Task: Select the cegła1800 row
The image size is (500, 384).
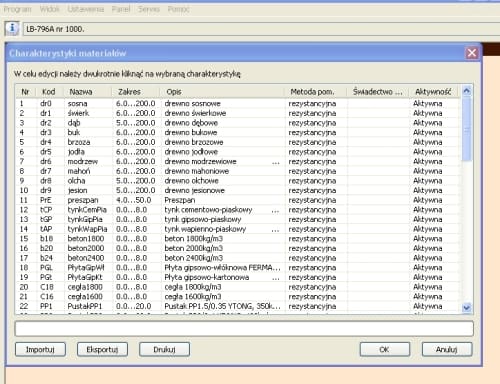Action: tap(238, 287)
